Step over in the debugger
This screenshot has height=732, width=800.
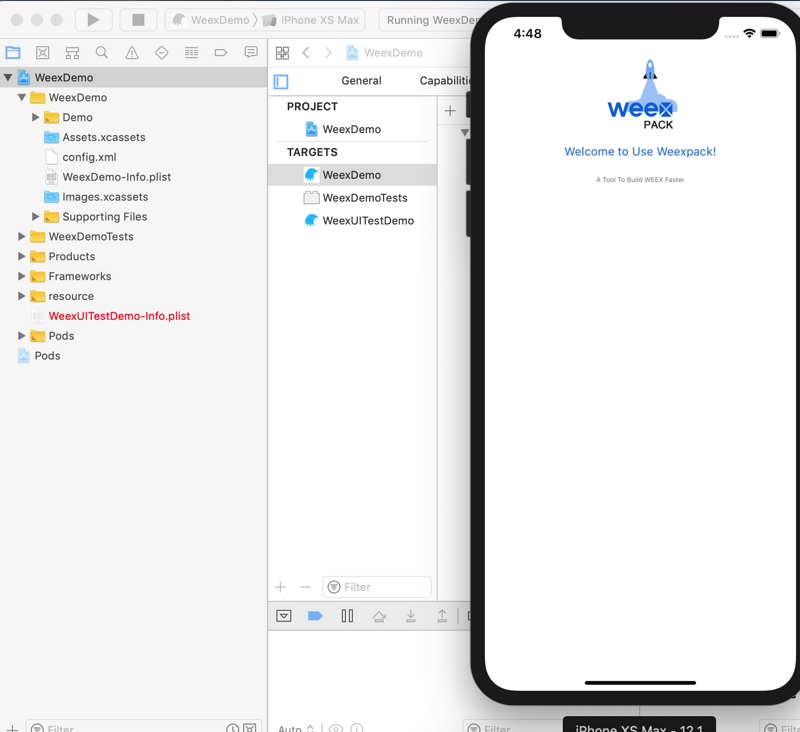(x=379, y=616)
